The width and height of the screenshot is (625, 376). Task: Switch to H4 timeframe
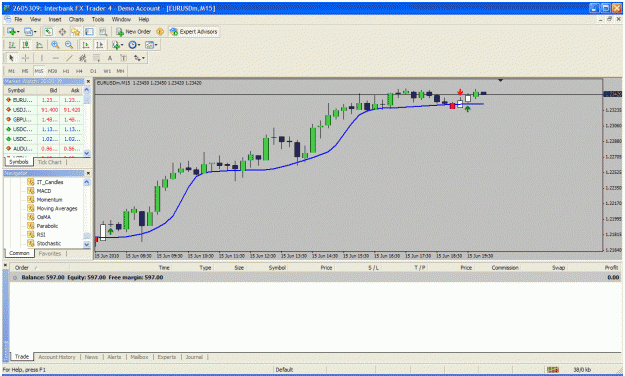79,71
